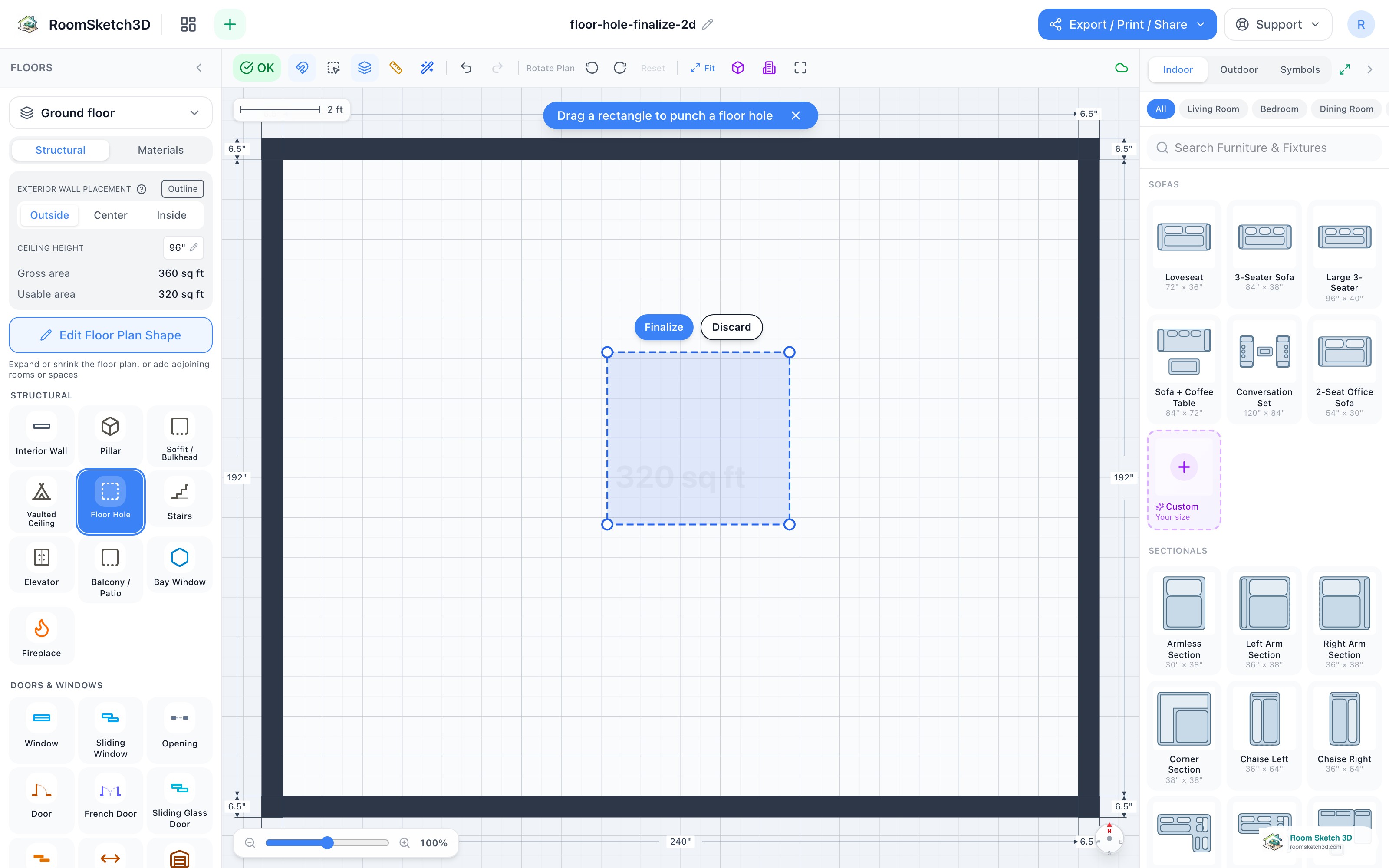The width and height of the screenshot is (1389, 868).
Task: Toggle the snapping magnet tool
Action: tap(302, 68)
